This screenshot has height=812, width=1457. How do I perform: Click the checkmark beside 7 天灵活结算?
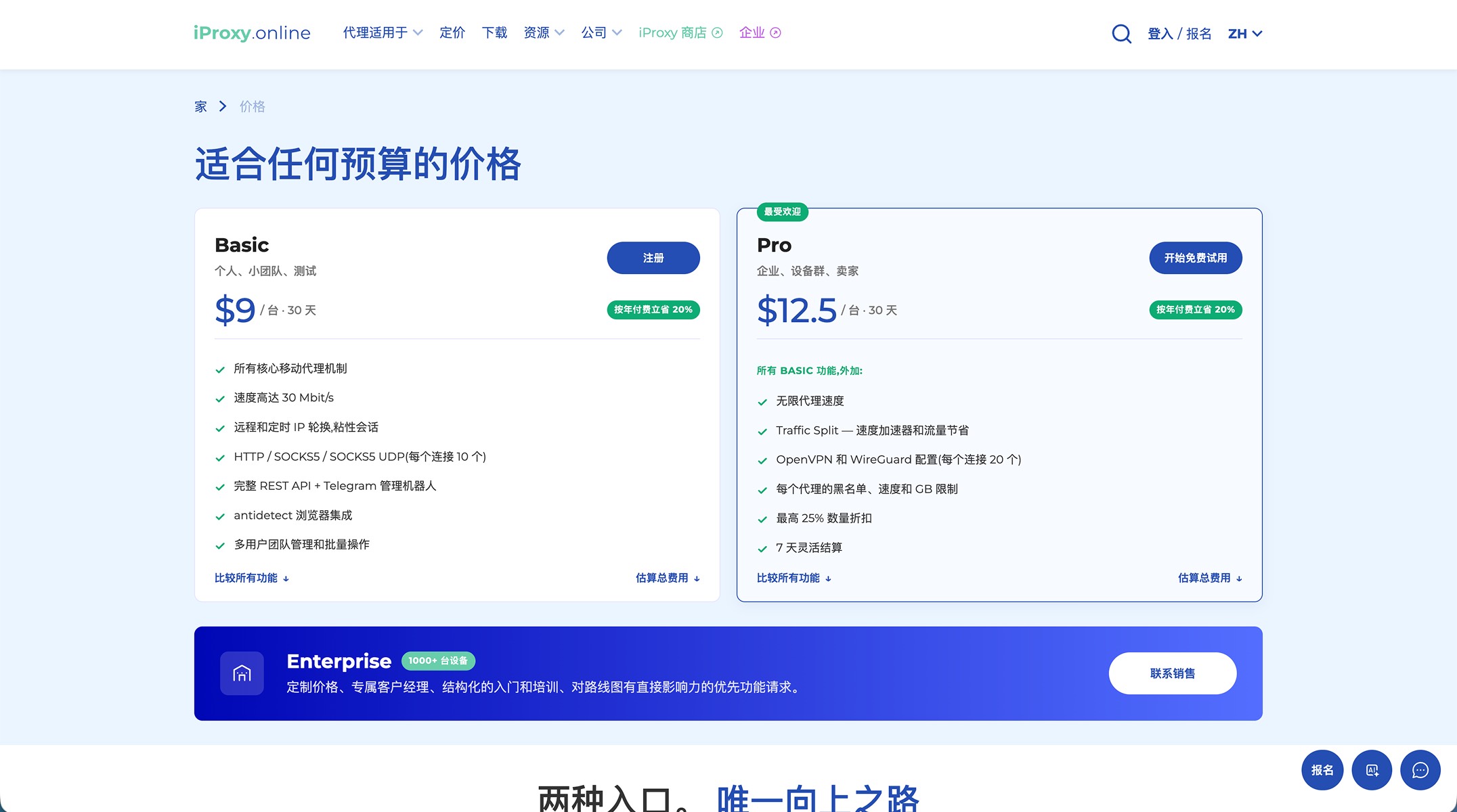click(762, 549)
